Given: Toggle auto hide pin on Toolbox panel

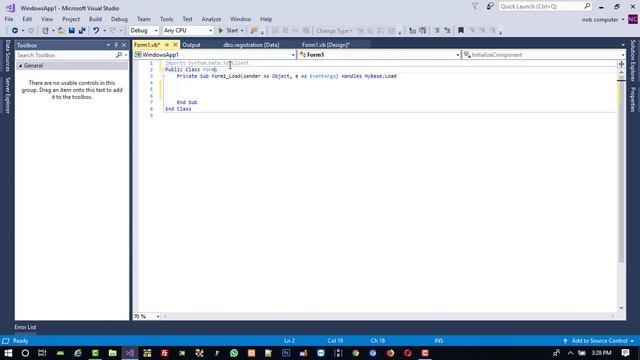Looking at the screenshot, I should coord(116,45).
